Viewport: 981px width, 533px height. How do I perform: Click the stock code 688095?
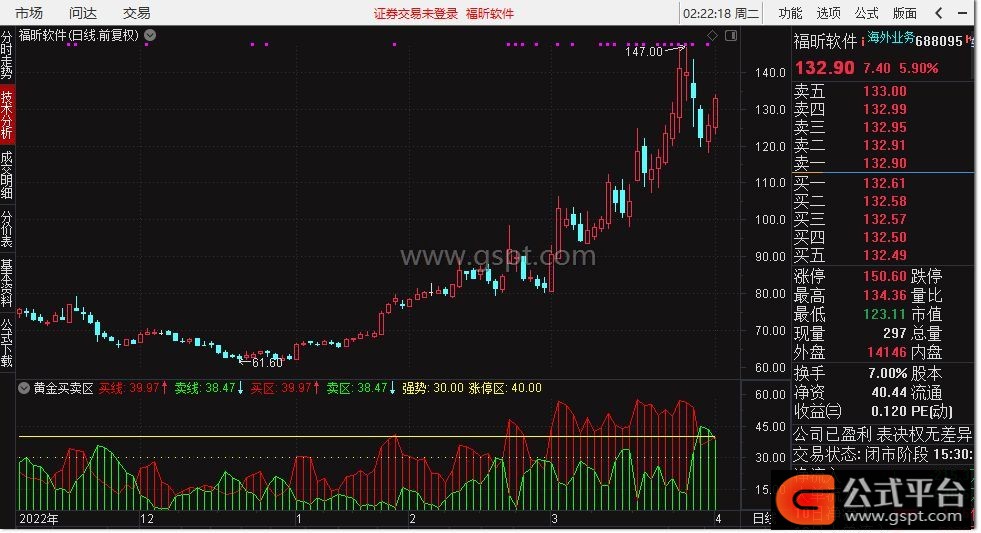(939, 41)
